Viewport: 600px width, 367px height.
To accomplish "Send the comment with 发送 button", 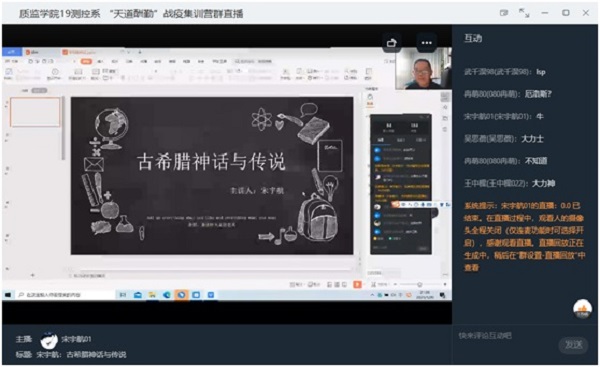I will tap(573, 345).
